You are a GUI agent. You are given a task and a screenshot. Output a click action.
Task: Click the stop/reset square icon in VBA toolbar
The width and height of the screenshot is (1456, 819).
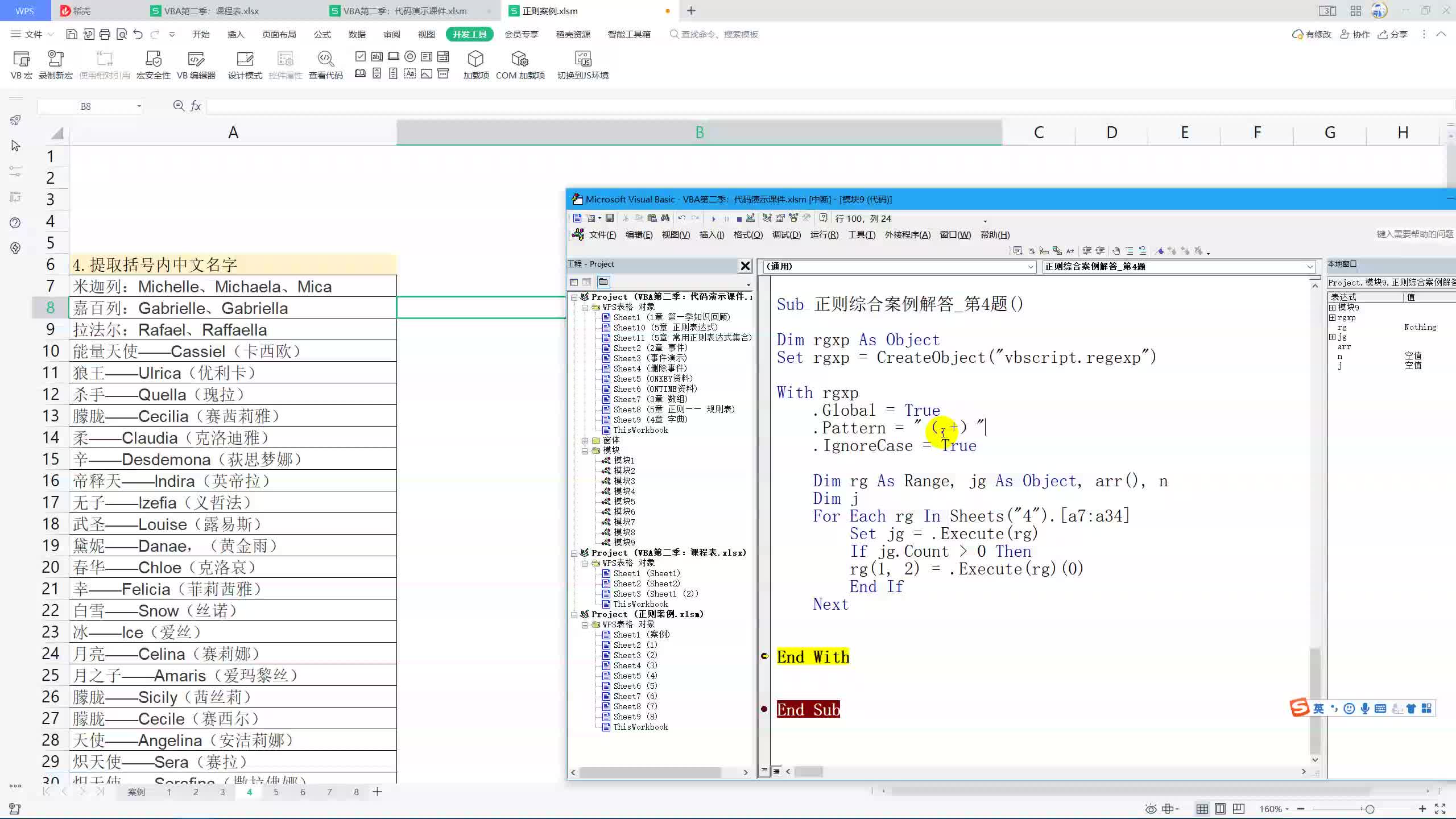tap(739, 219)
